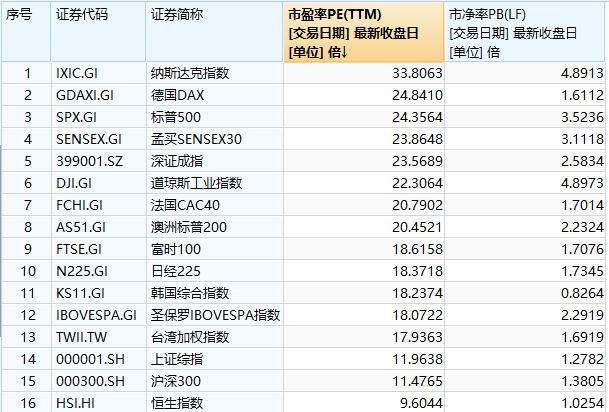Image resolution: width=609 pixels, height=412 pixels.
Task: Select PB value 1.6112
Action: [524, 95]
